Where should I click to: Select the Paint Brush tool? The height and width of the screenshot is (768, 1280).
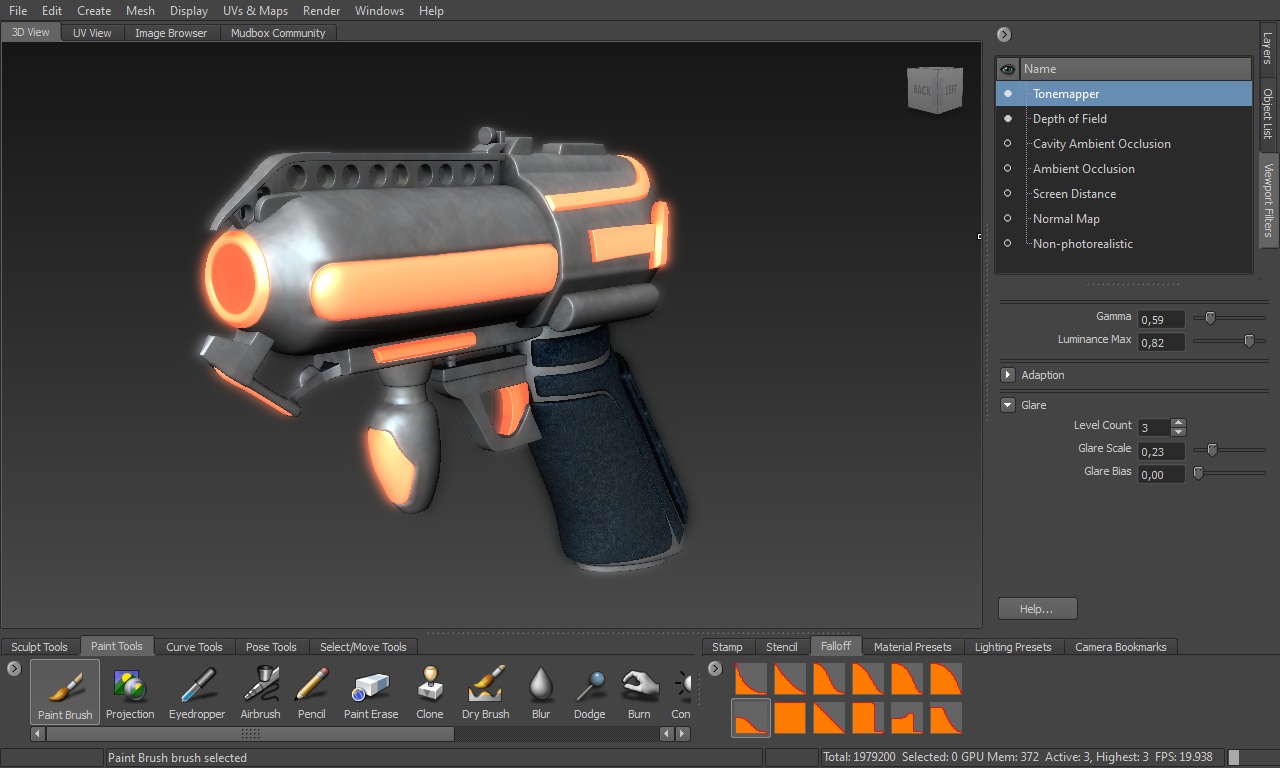coord(64,692)
